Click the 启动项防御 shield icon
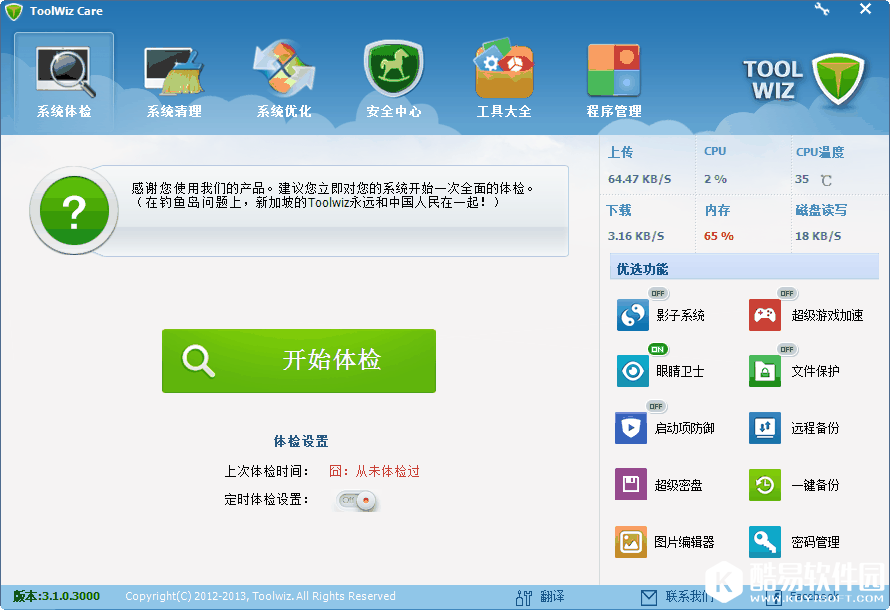The height and width of the screenshot is (610, 890). (x=632, y=428)
